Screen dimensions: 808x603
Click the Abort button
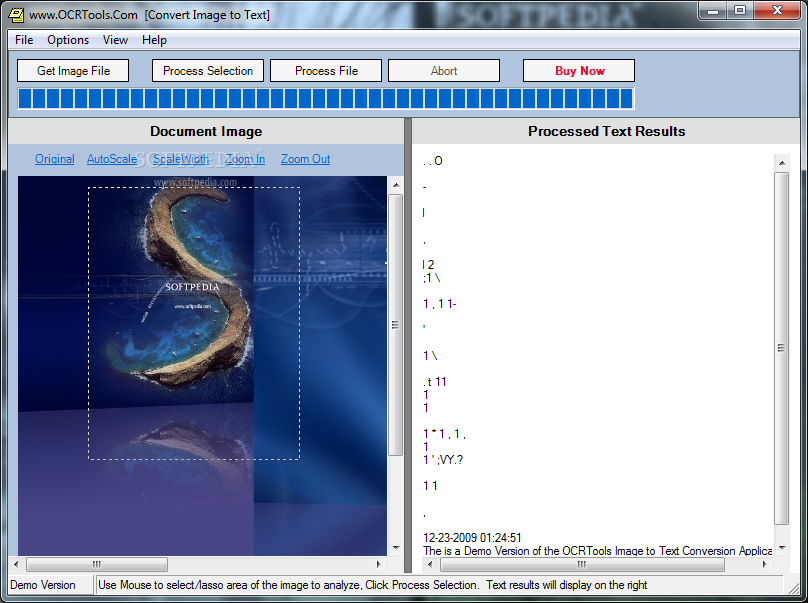(x=444, y=71)
